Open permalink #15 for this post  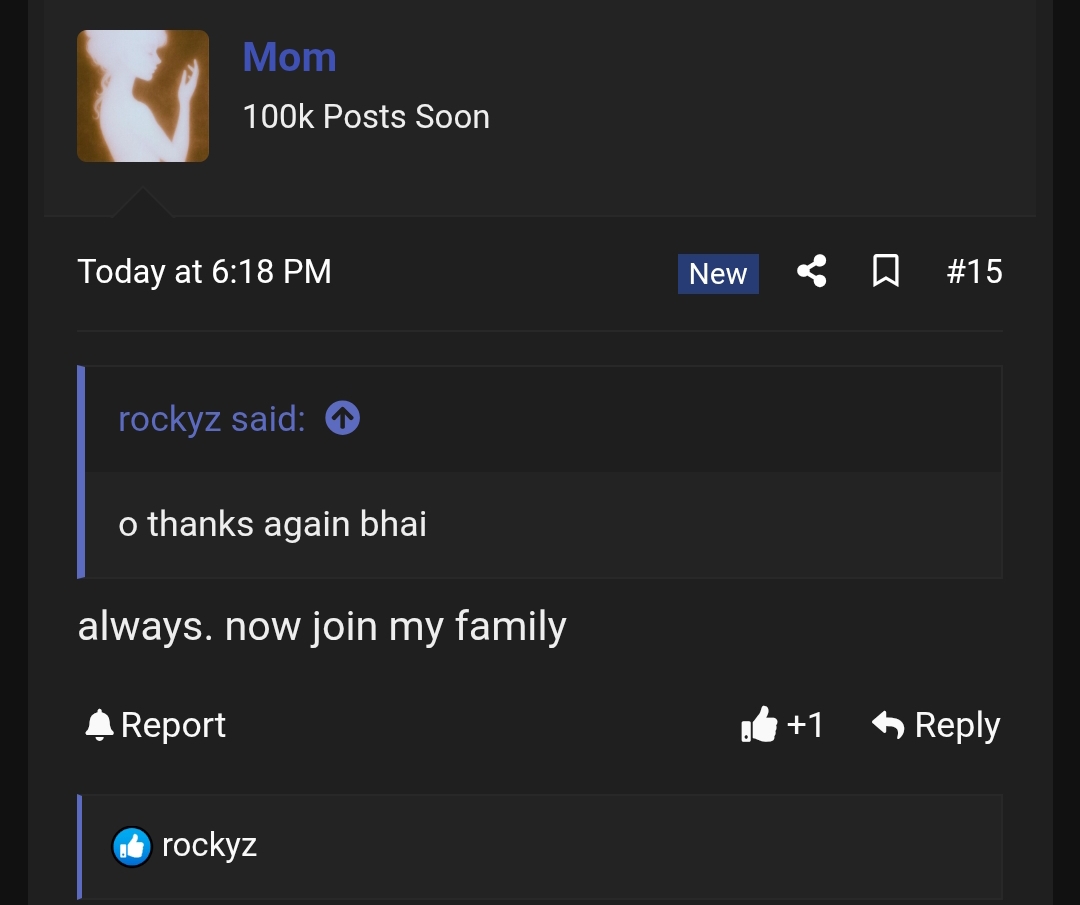(974, 272)
